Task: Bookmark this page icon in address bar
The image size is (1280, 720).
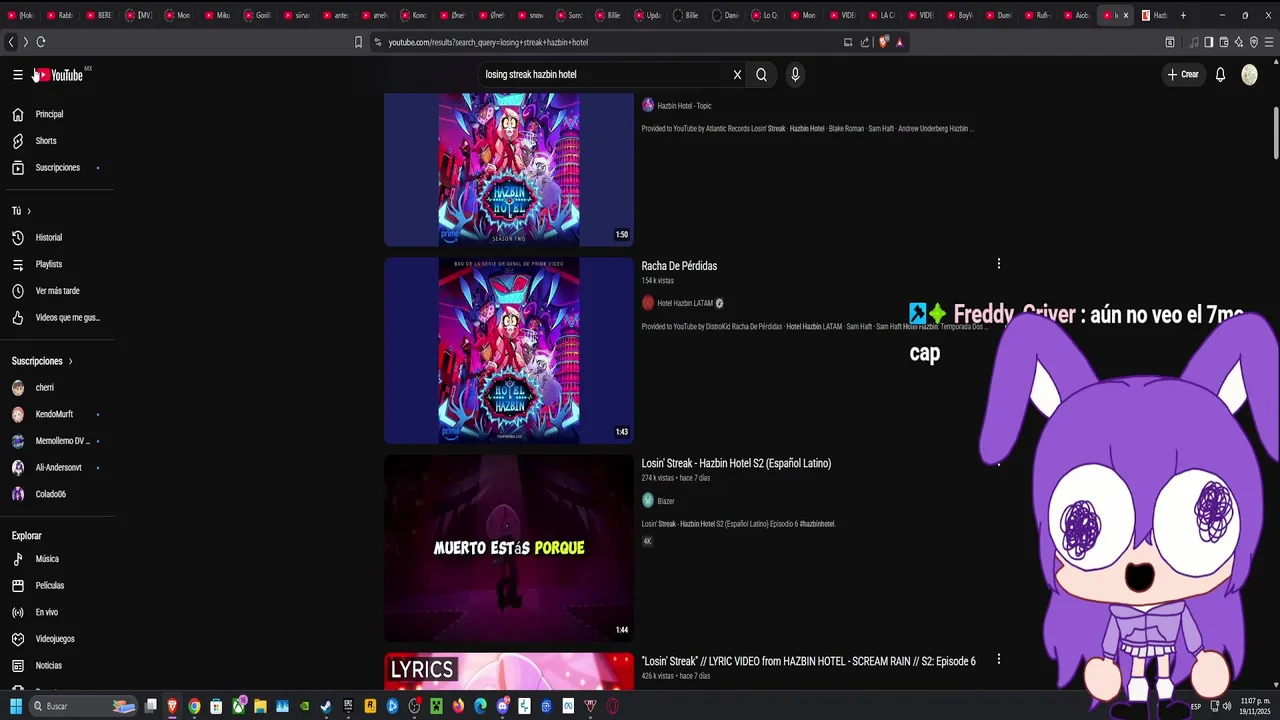Action: pyautogui.click(x=358, y=42)
